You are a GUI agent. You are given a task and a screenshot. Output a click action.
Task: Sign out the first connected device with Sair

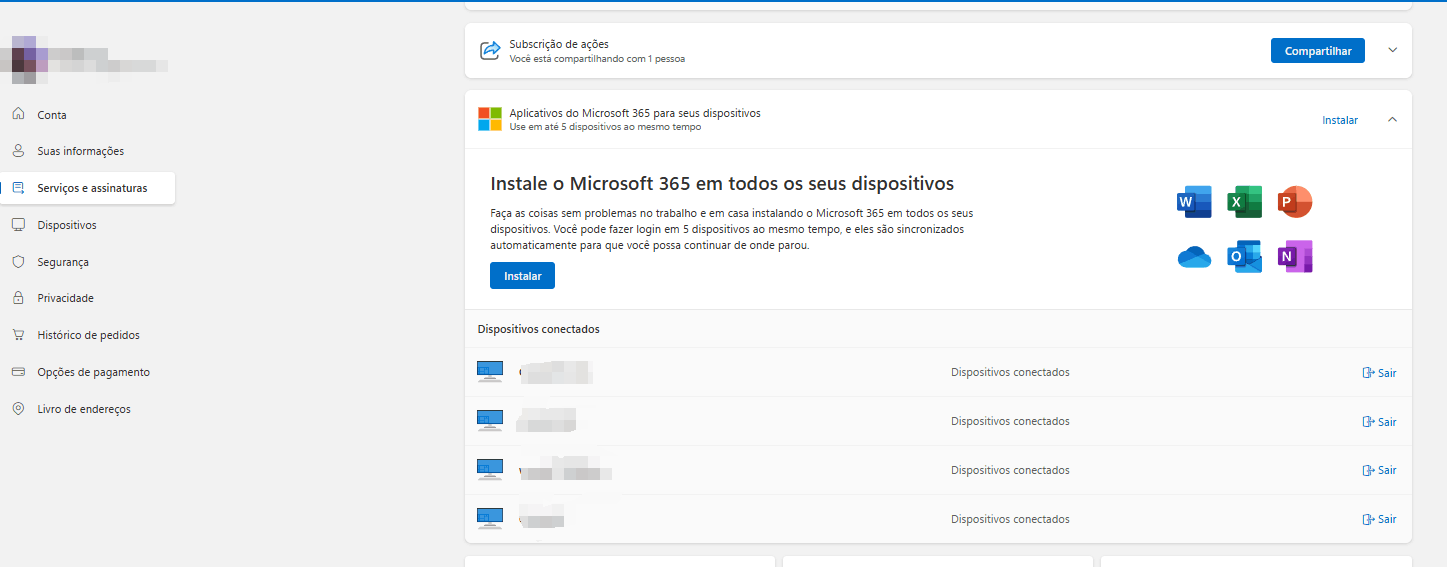(x=1379, y=373)
